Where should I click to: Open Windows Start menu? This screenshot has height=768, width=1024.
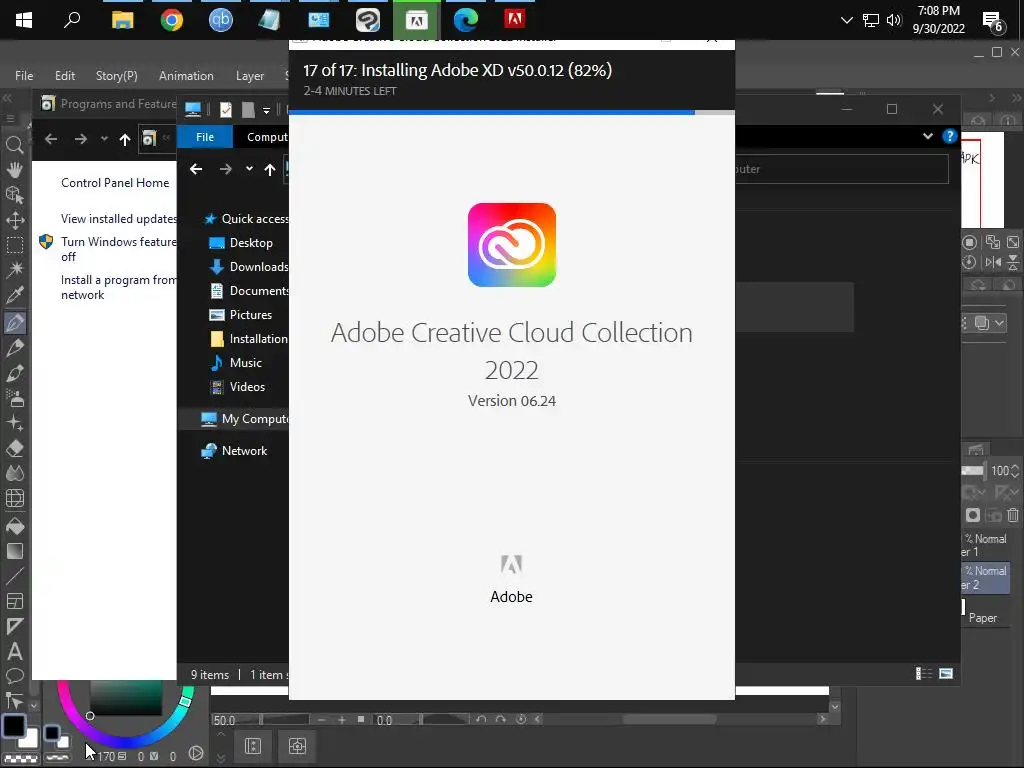pyautogui.click(x=24, y=20)
